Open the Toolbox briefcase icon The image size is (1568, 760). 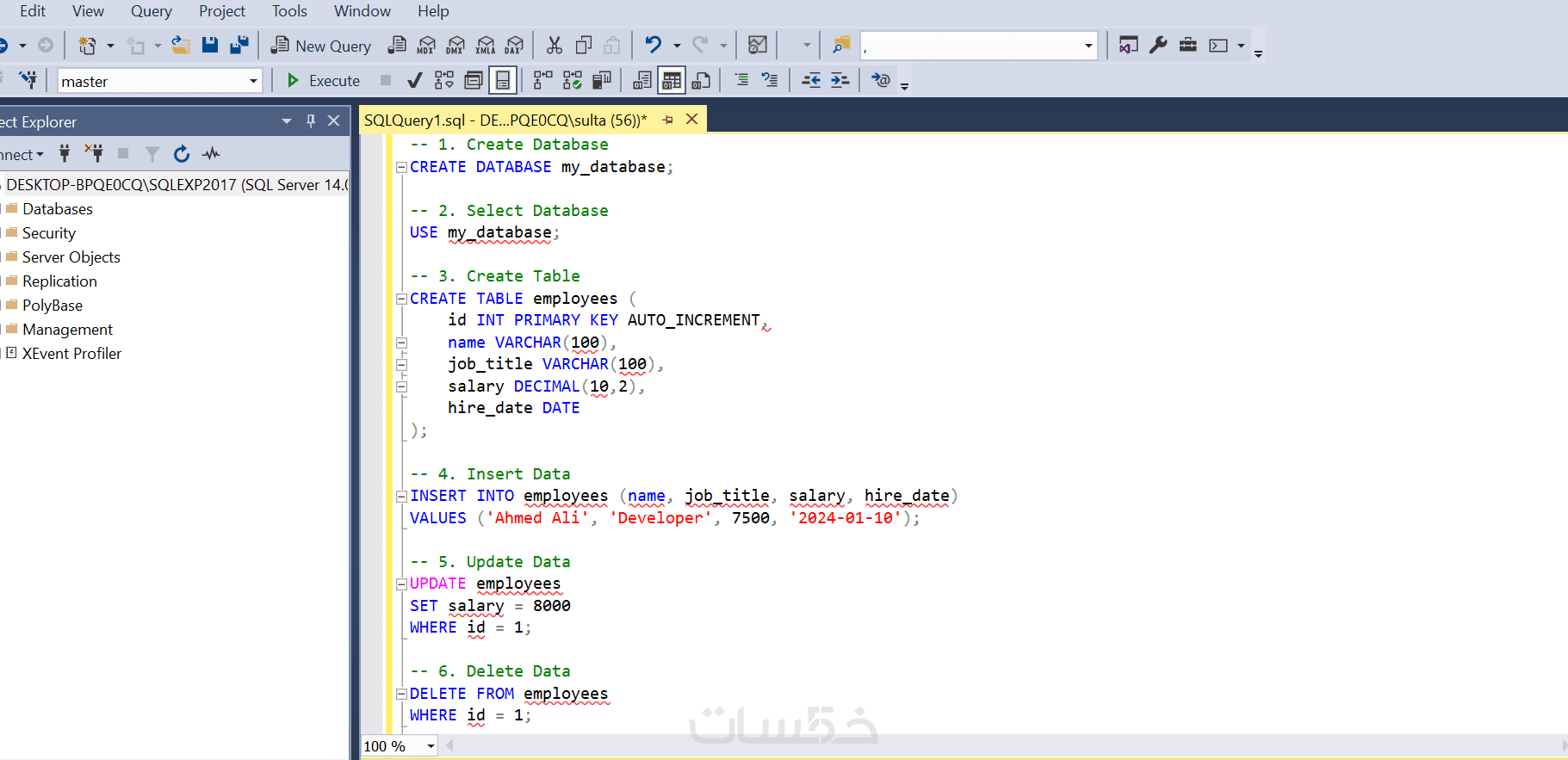[1188, 45]
